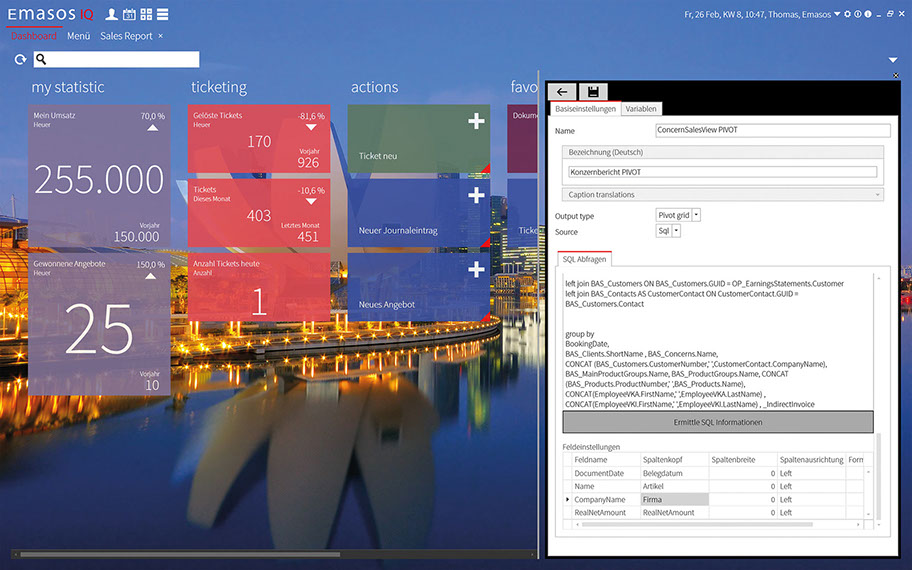Open the Source Sql dropdown
This screenshot has height=570, width=912.
coord(676,231)
